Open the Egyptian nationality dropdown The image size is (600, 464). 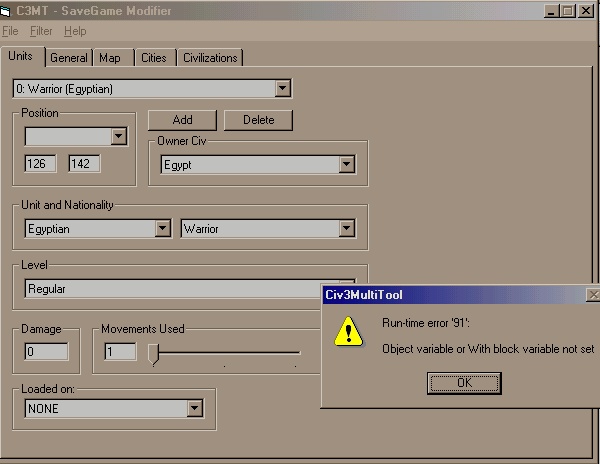point(162,229)
